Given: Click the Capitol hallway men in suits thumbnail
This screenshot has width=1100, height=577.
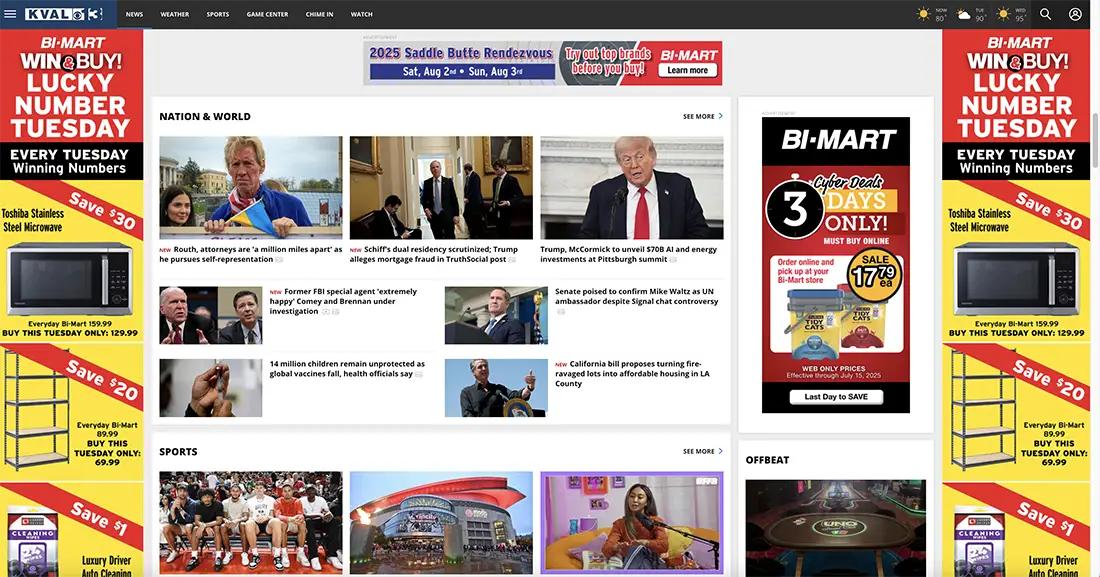Looking at the screenshot, I should pos(441,188).
